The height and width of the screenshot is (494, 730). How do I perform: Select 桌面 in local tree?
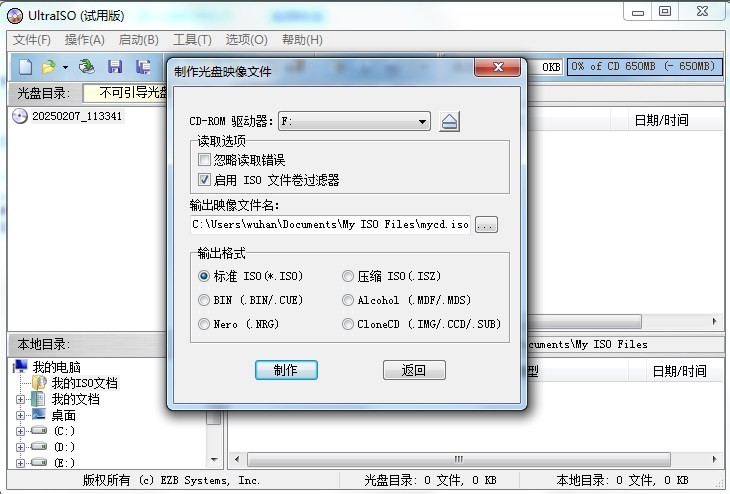pyautogui.click(x=63, y=415)
